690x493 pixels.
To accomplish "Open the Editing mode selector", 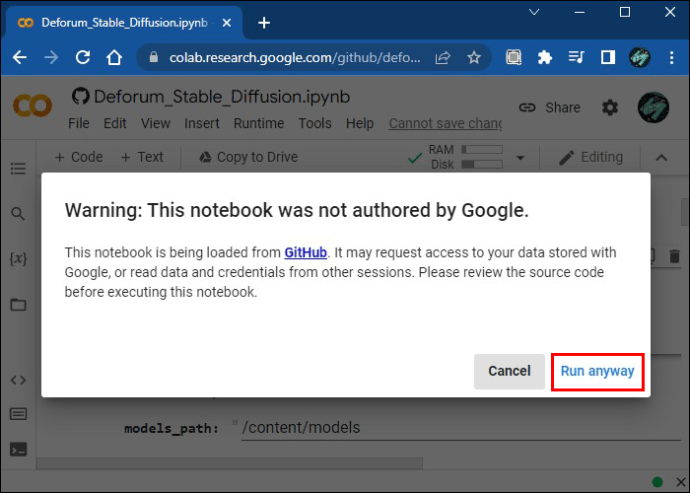I will pyautogui.click(x=591, y=157).
